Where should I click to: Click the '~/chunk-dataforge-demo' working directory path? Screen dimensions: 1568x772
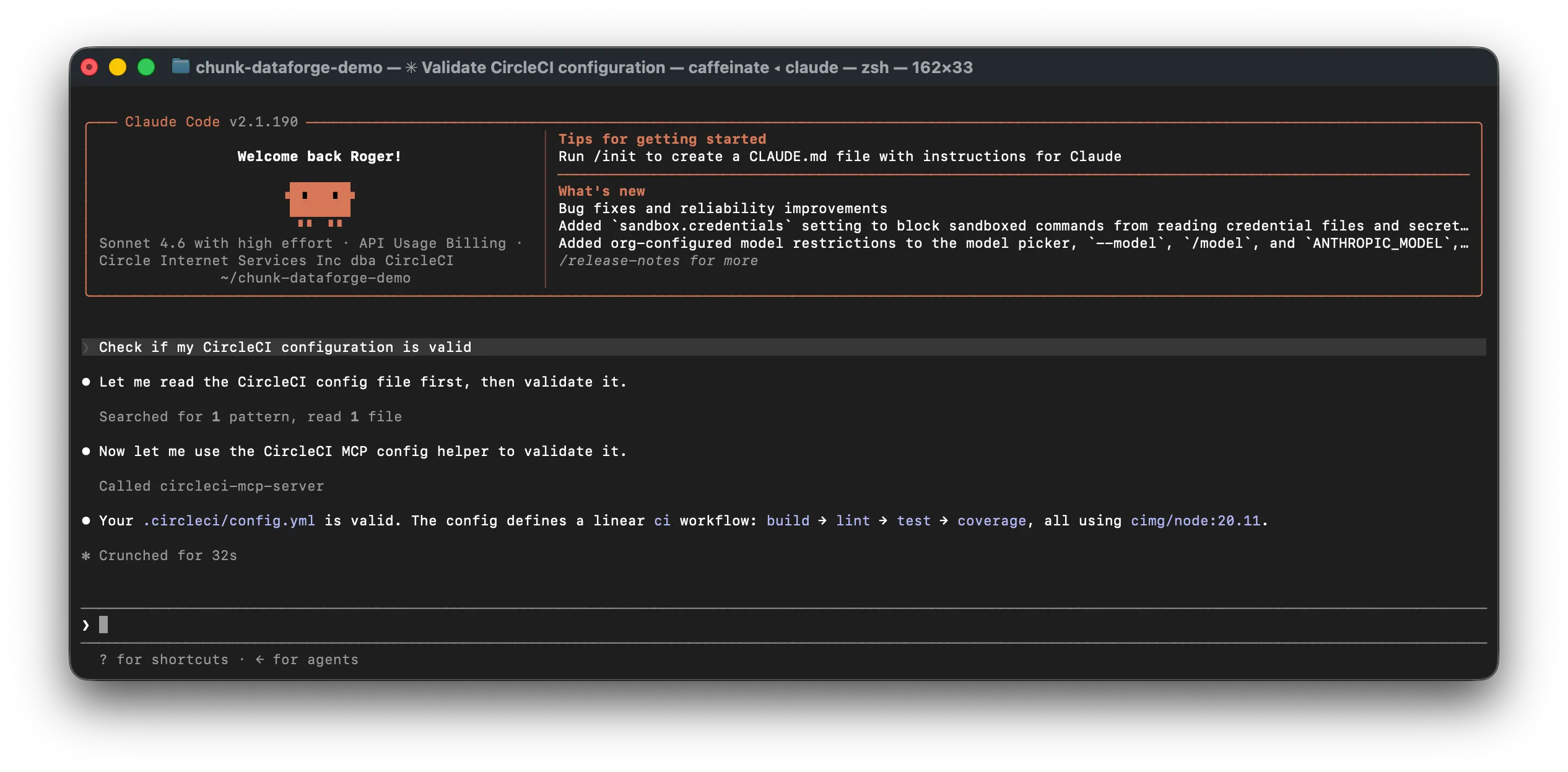point(315,278)
